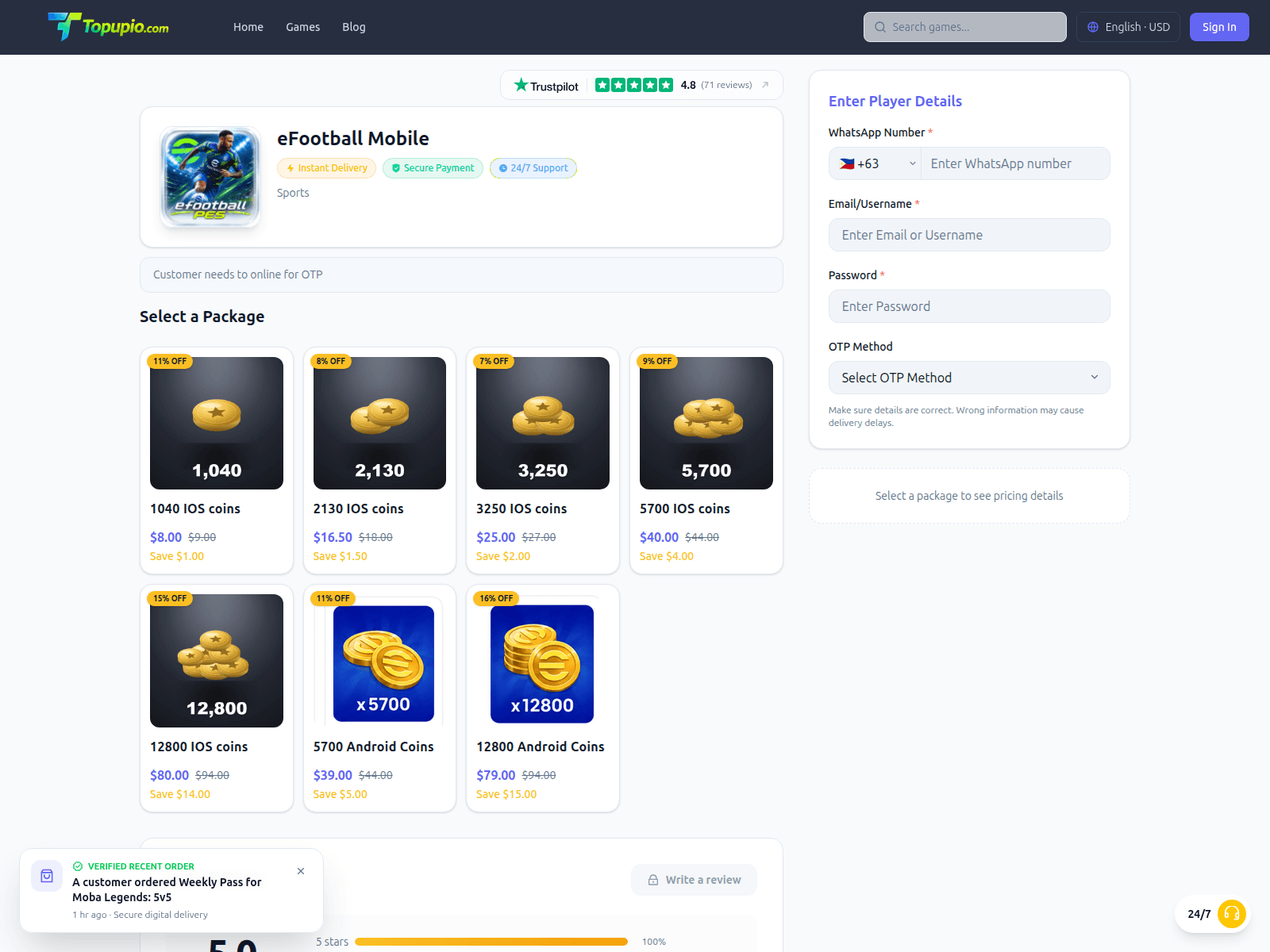Click the 5 stars rating progress bar
The width and height of the screenshot is (1270, 952).
[491, 942]
